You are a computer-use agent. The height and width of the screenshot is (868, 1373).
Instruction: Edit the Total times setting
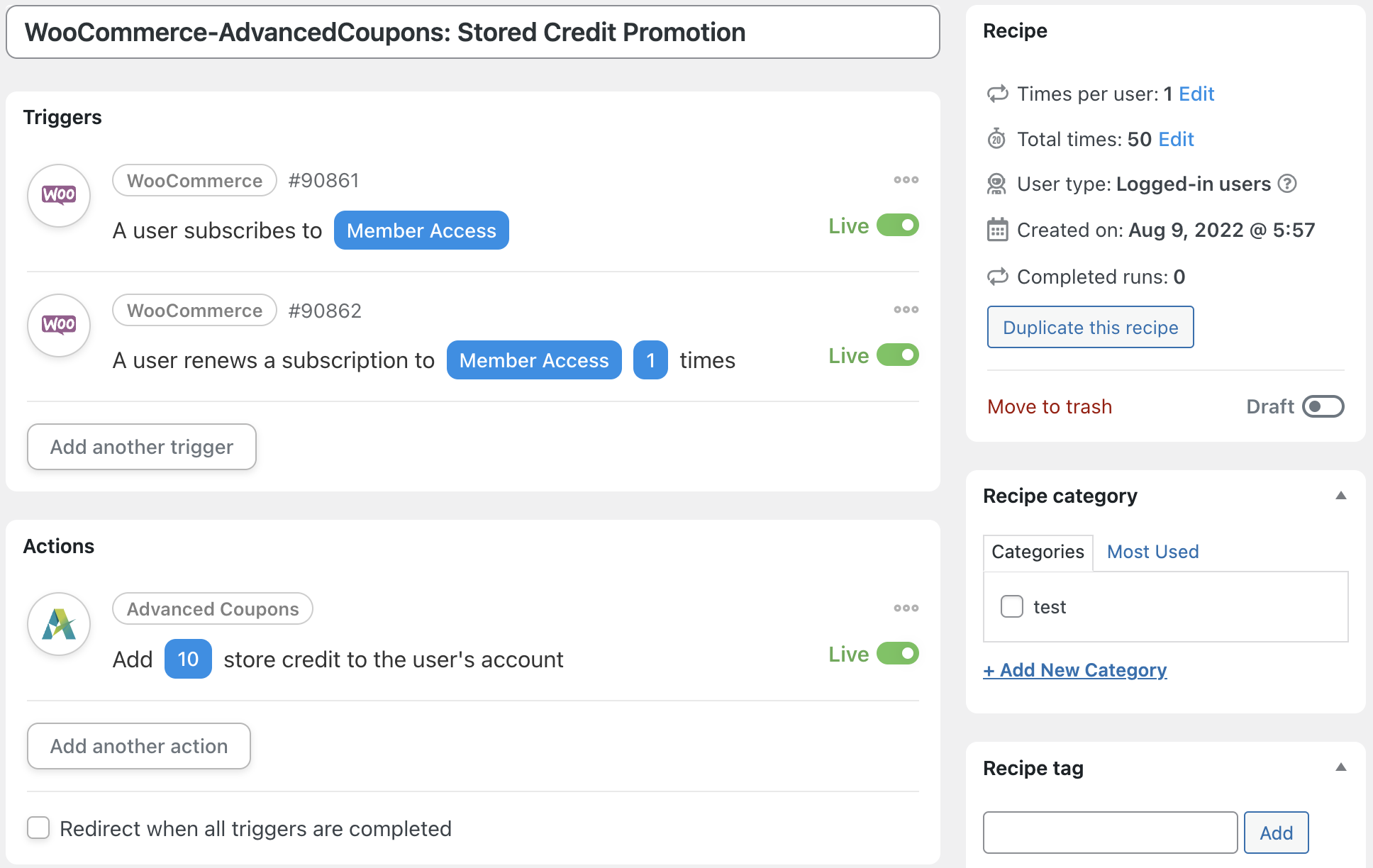click(x=1176, y=139)
